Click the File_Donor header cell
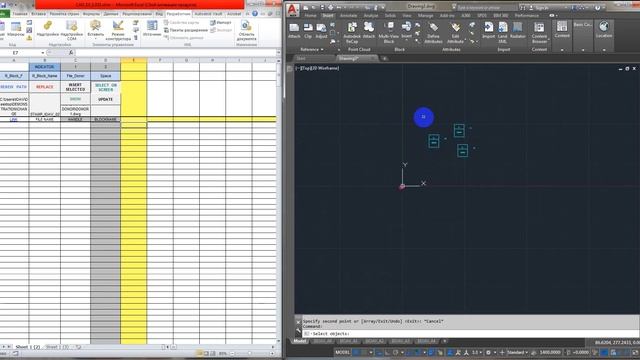The width and height of the screenshot is (640, 360). 76,76
